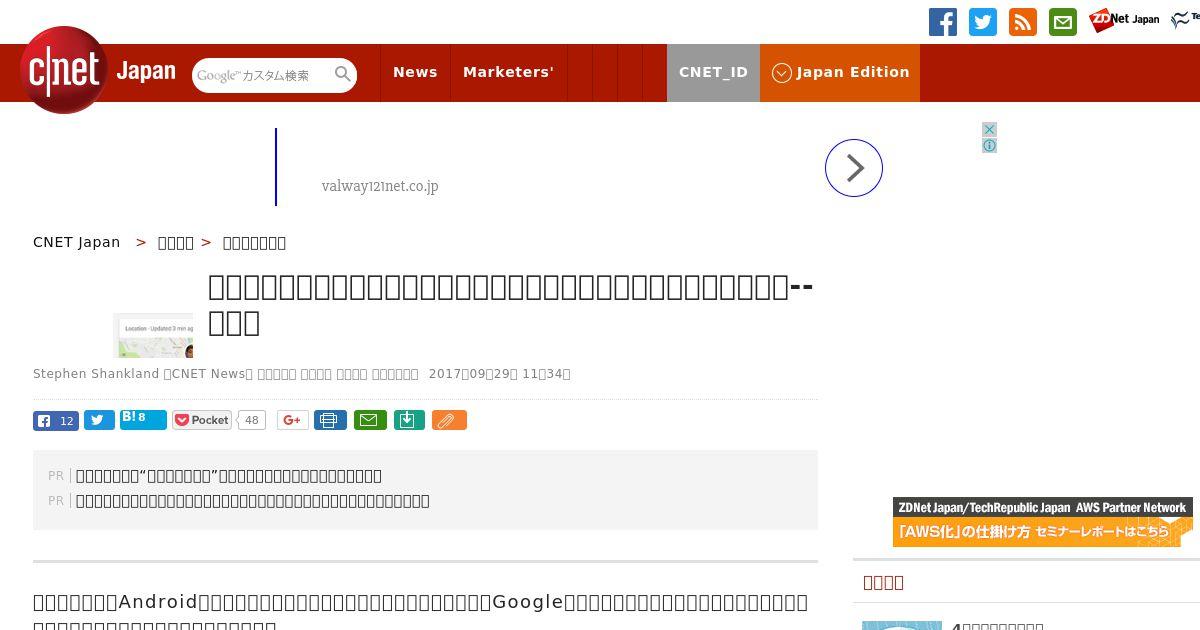Click the CNET Japan logo
The width and height of the screenshot is (1200, 630).
[x=98, y=70]
